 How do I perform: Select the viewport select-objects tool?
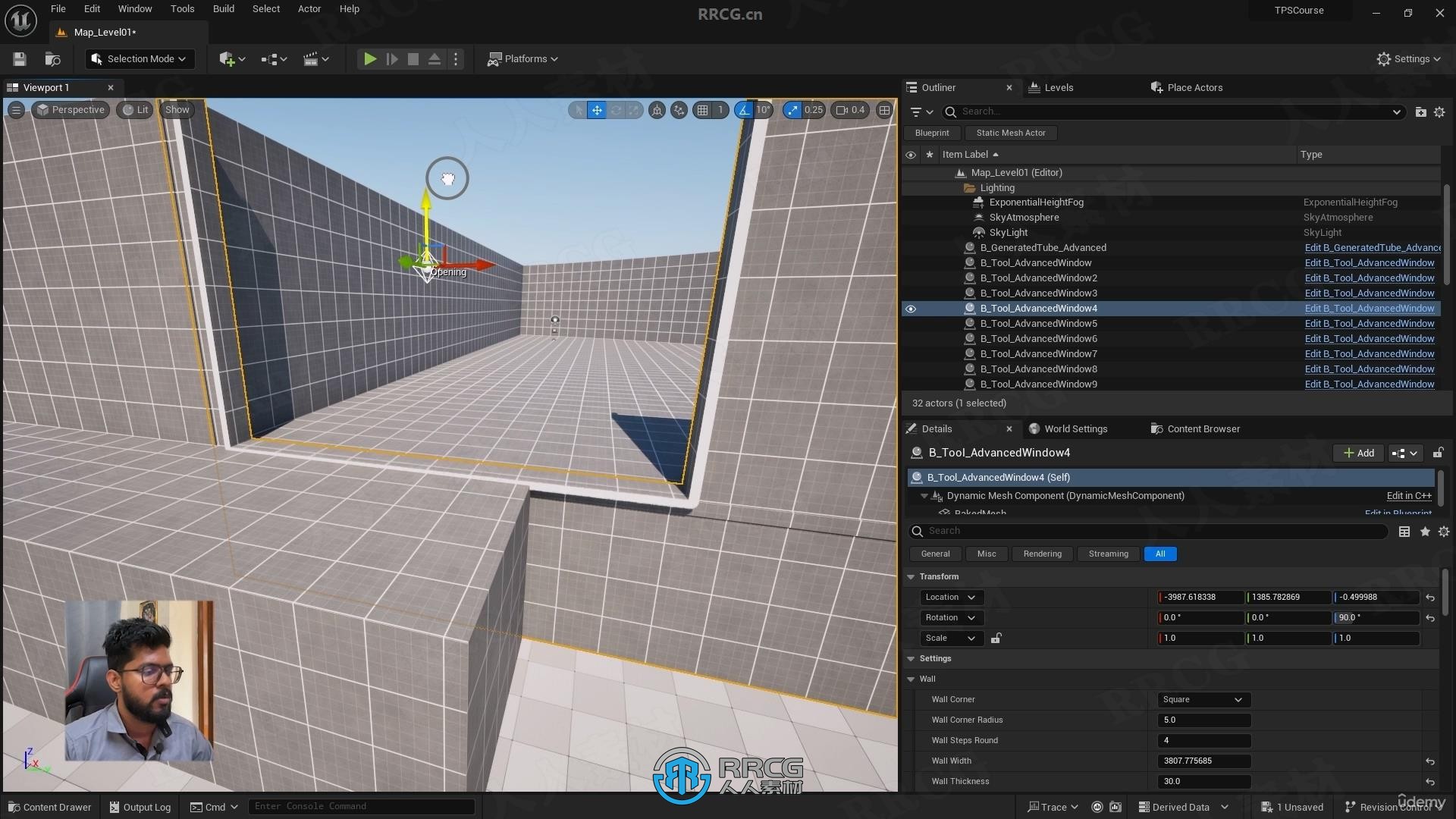click(579, 110)
